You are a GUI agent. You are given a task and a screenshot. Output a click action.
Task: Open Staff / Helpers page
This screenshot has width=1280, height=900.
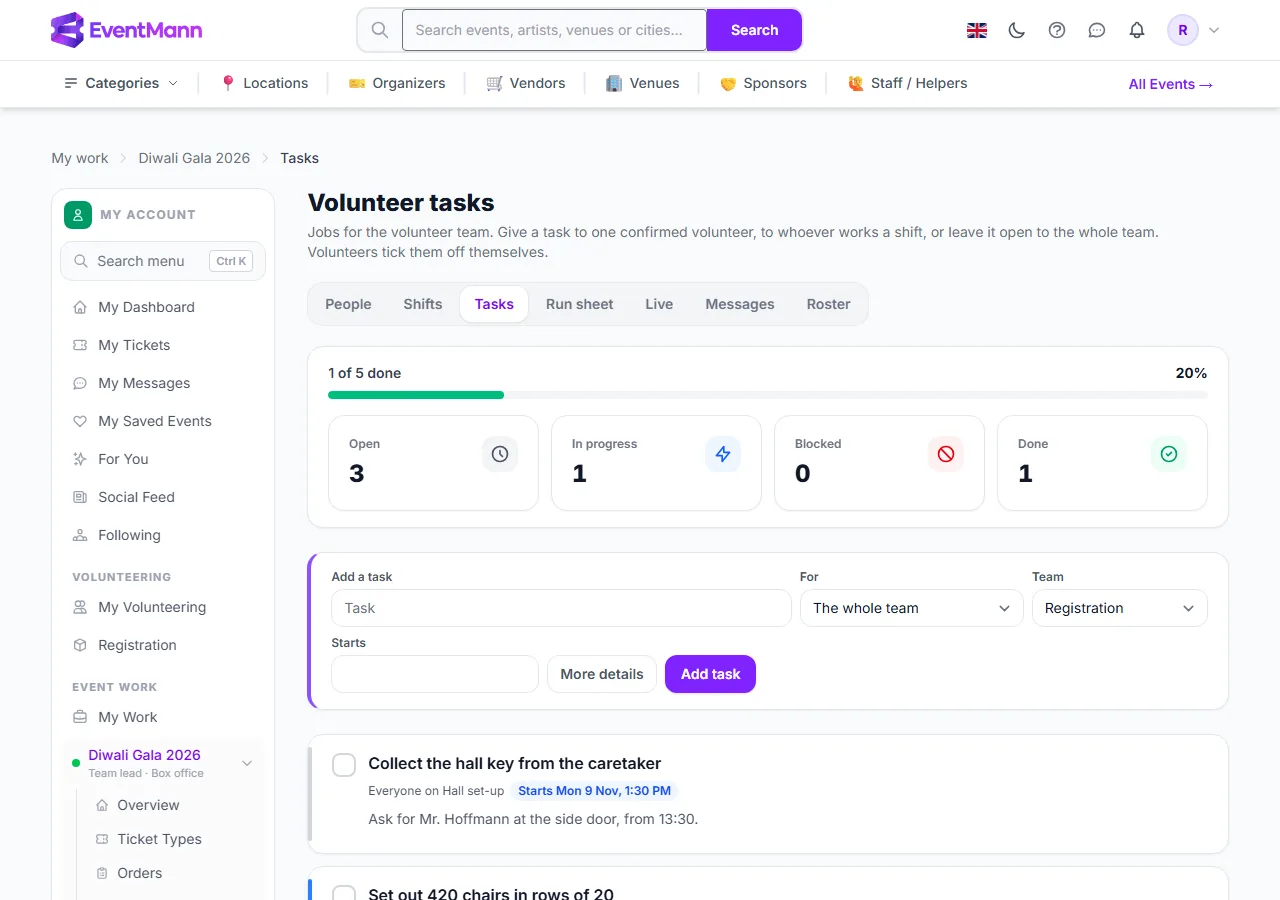click(907, 83)
